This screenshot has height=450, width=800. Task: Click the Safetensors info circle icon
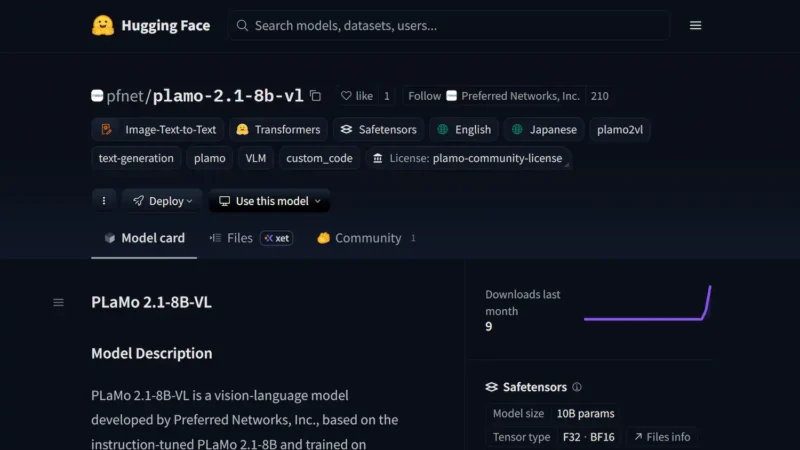[577, 387]
